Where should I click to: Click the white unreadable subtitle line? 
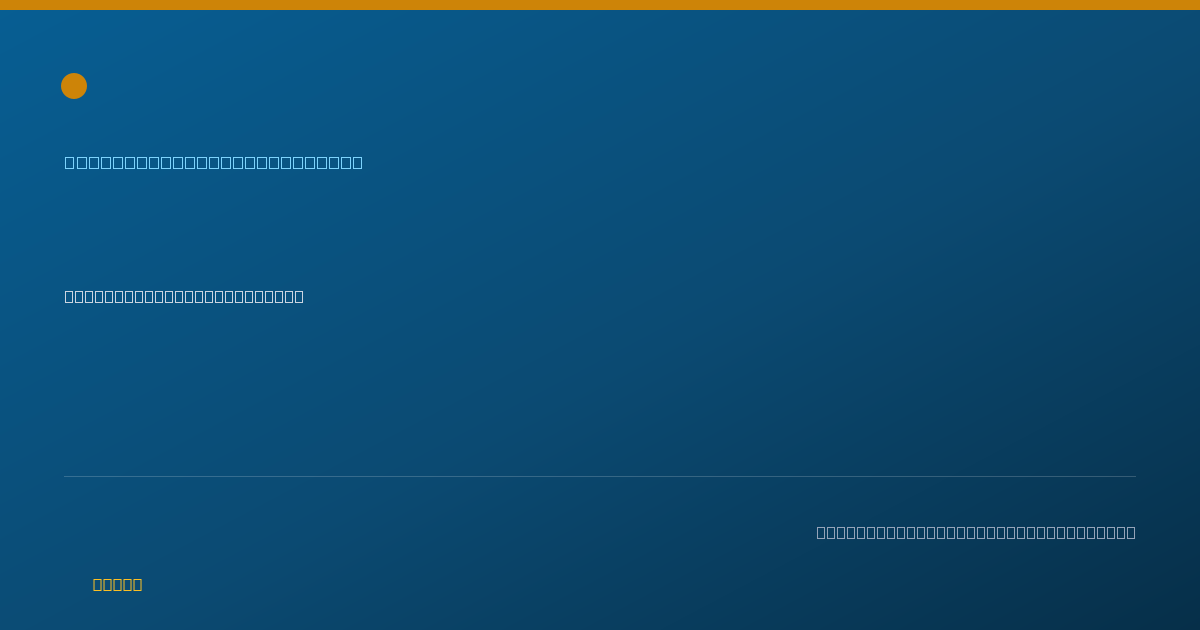pos(184,296)
